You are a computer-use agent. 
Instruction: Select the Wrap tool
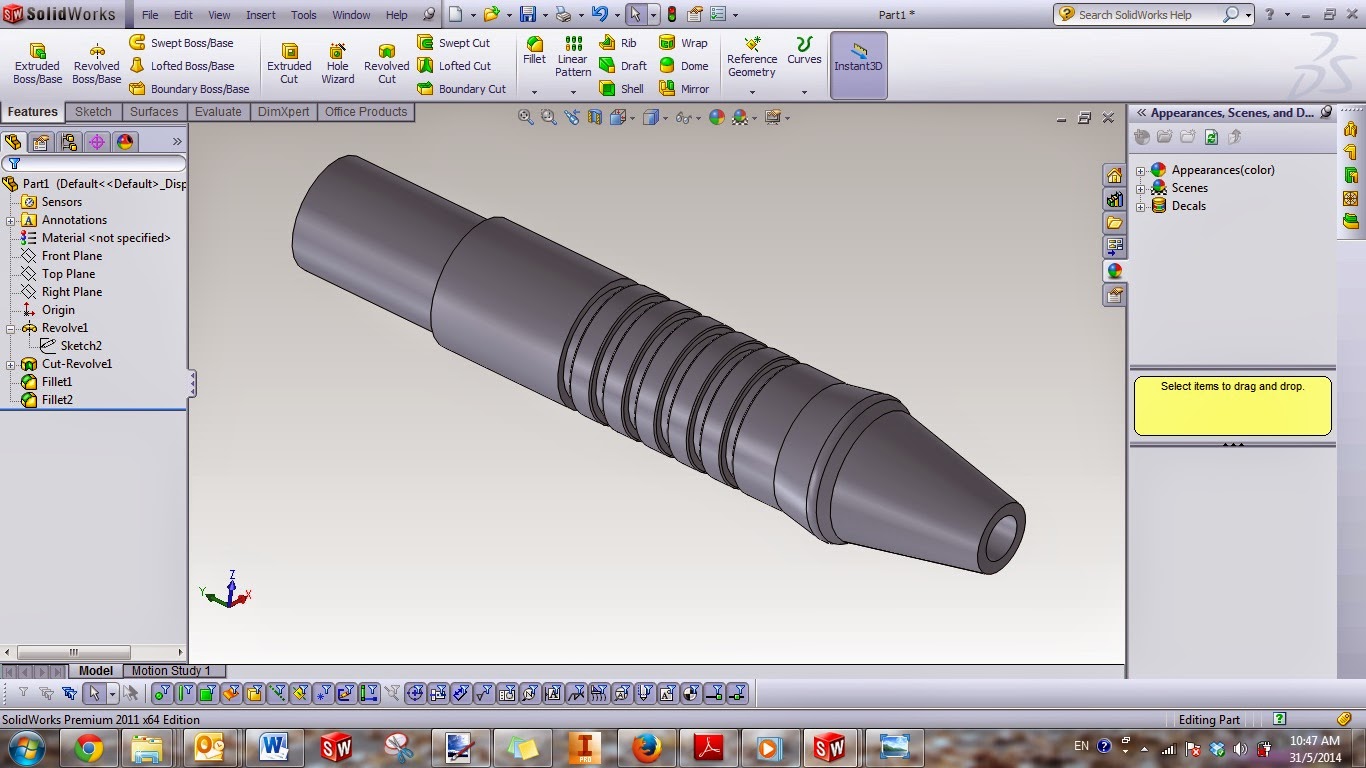tap(683, 43)
